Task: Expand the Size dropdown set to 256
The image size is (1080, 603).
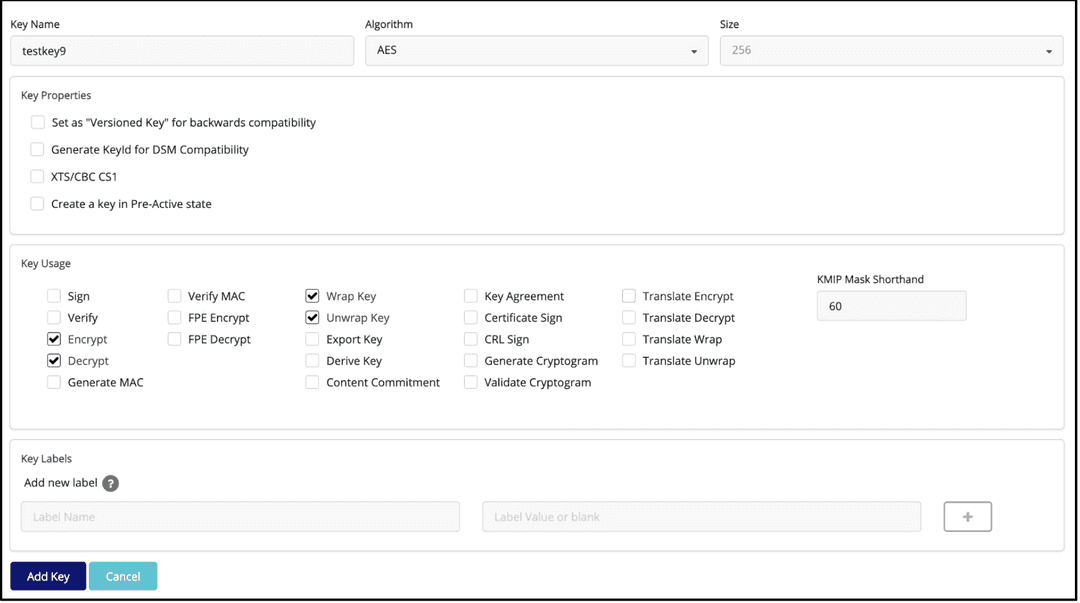Action: [x=891, y=51]
